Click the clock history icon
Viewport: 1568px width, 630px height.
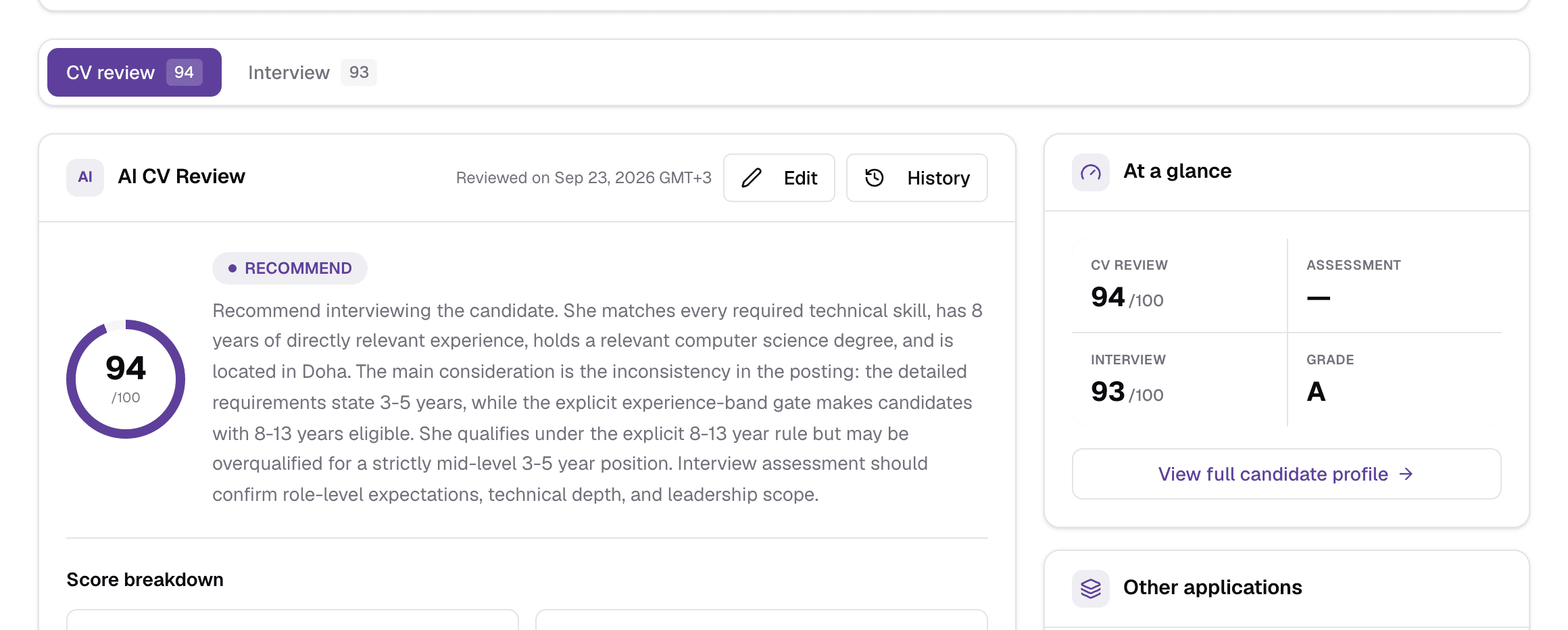875,178
